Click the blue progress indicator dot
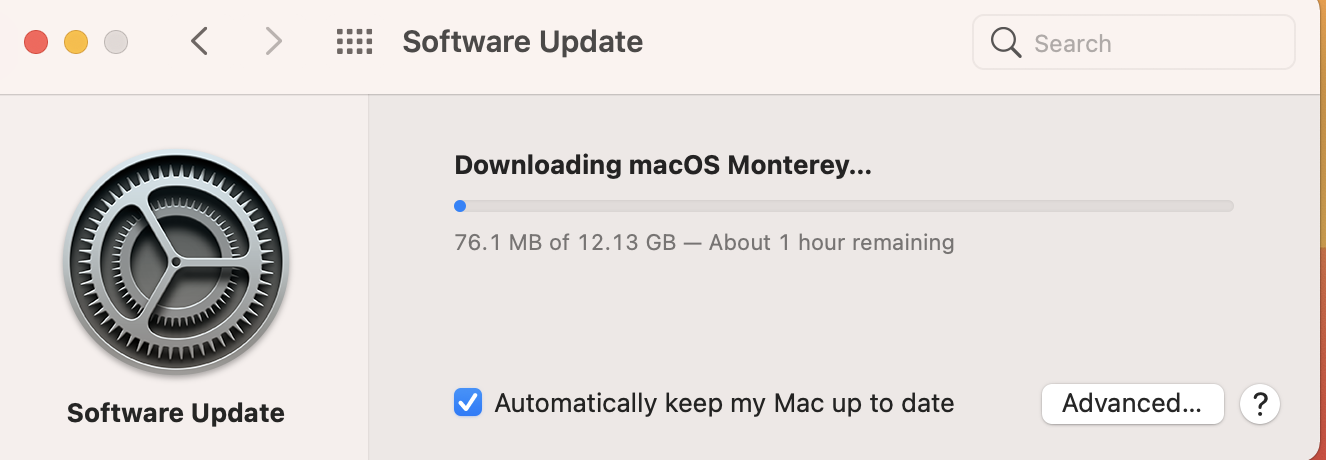 click(460, 206)
